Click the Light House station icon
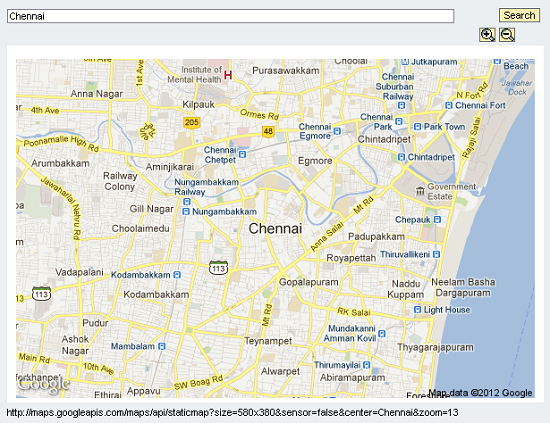Image resolution: width=550 pixels, height=423 pixels. pos(417,310)
